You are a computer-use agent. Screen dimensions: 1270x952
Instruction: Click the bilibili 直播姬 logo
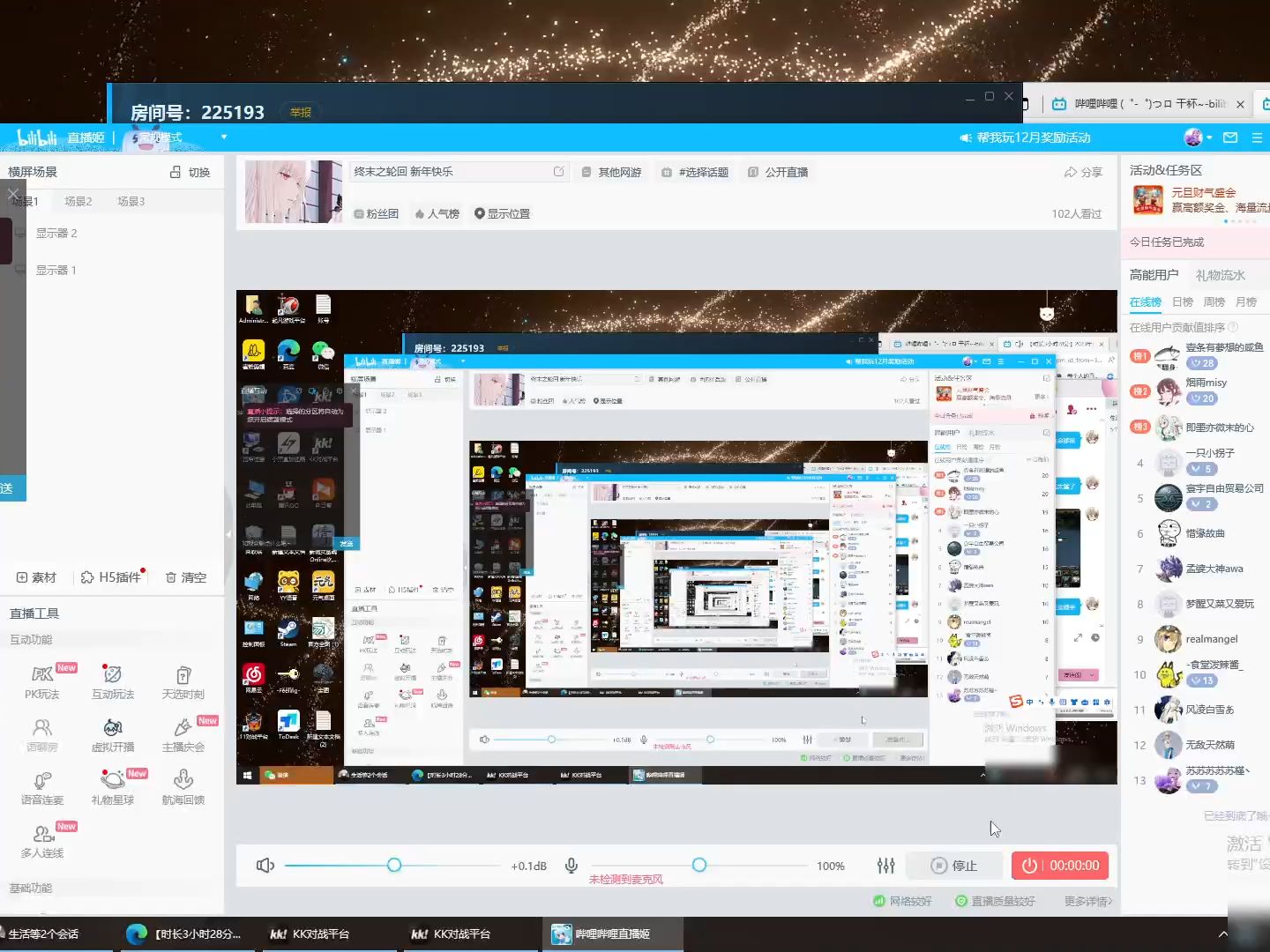[x=61, y=138]
